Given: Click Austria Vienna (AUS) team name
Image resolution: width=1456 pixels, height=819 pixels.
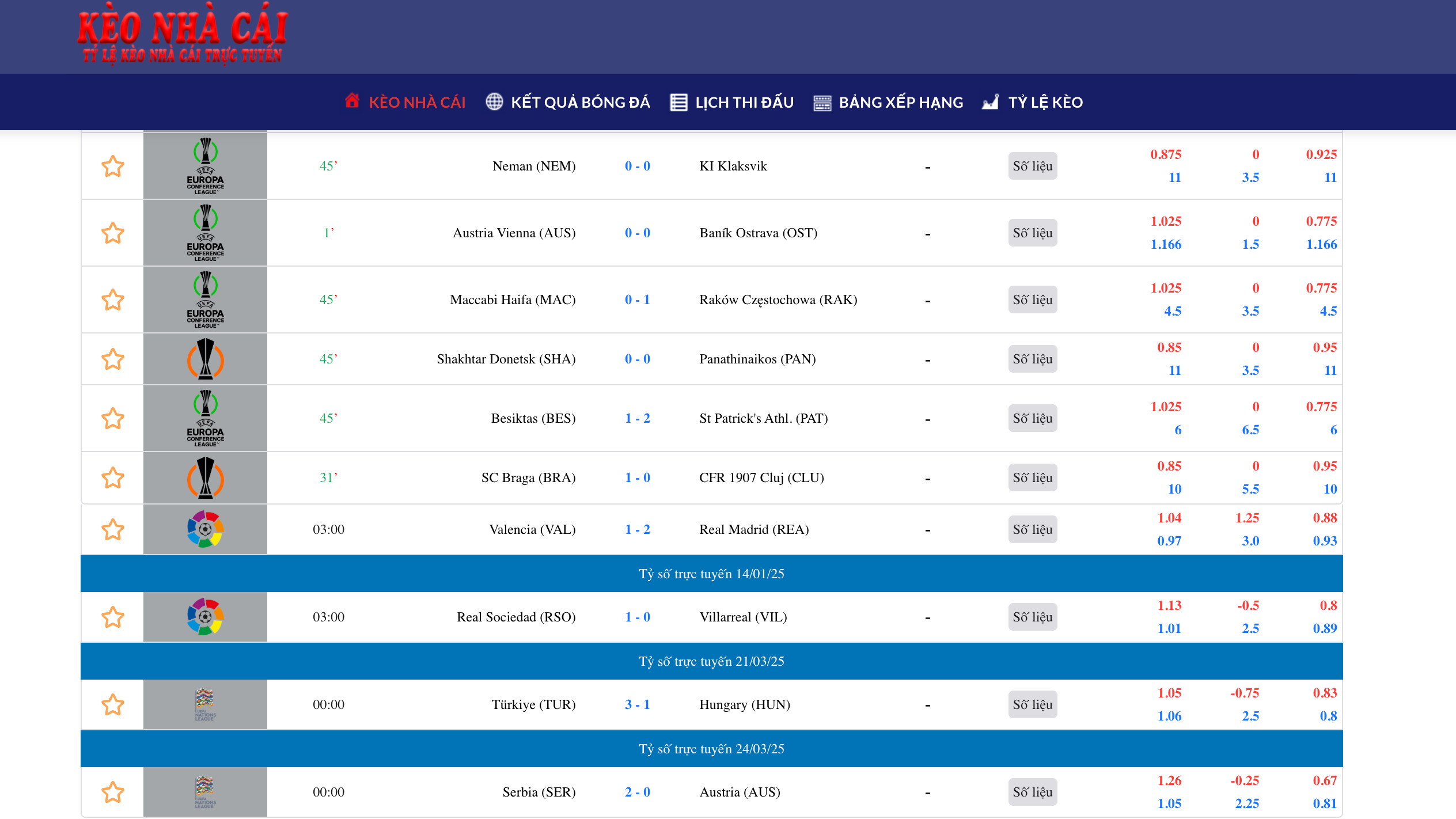Looking at the screenshot, I should click(514, 233).
